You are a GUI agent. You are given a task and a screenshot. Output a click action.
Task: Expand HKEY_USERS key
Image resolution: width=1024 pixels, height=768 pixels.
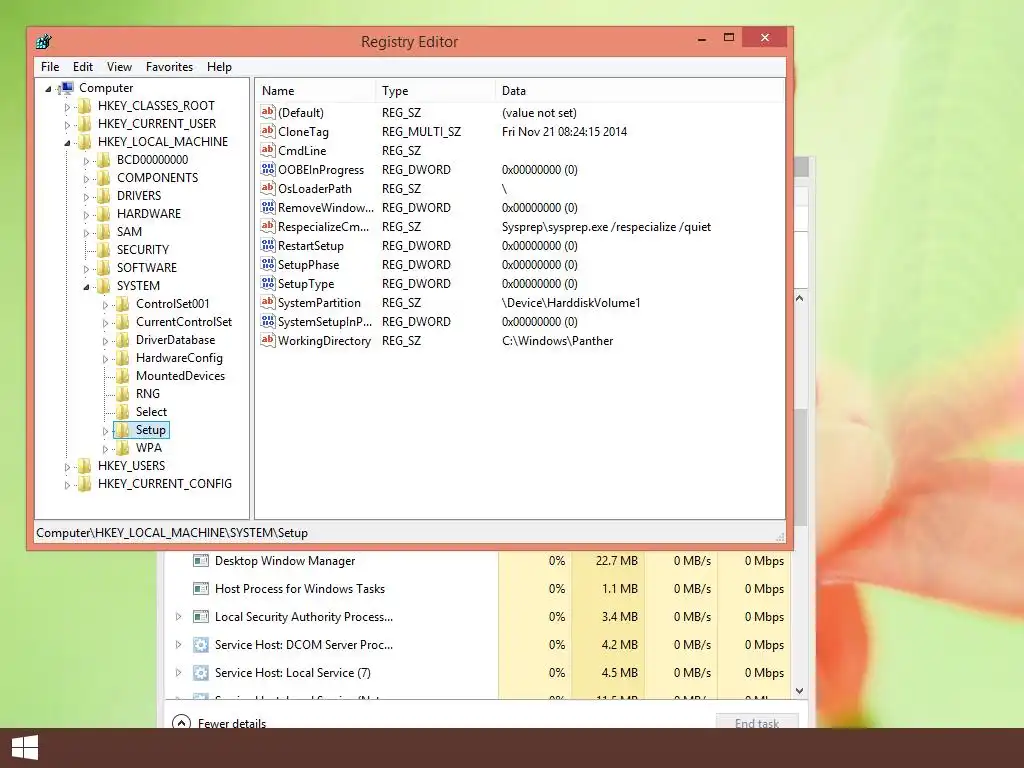(x=67, y=467)
